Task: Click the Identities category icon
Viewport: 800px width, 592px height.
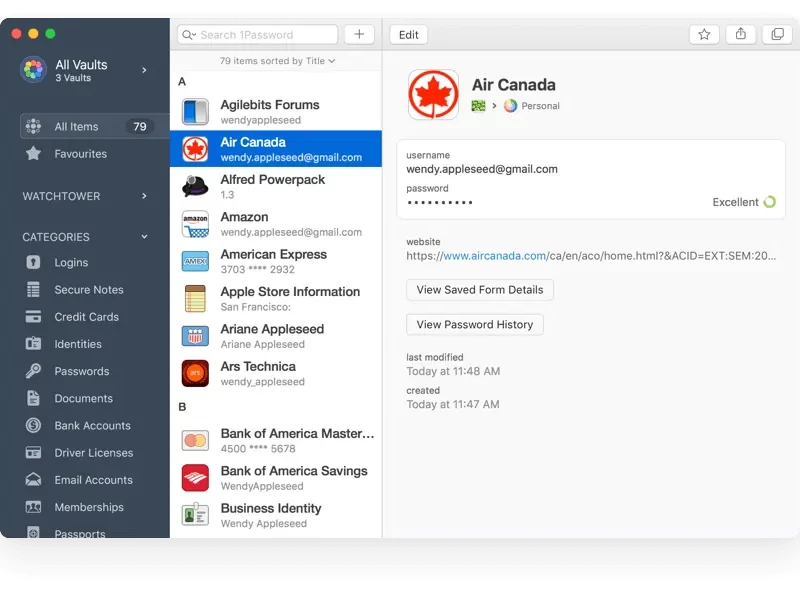Action: [33, 343]
